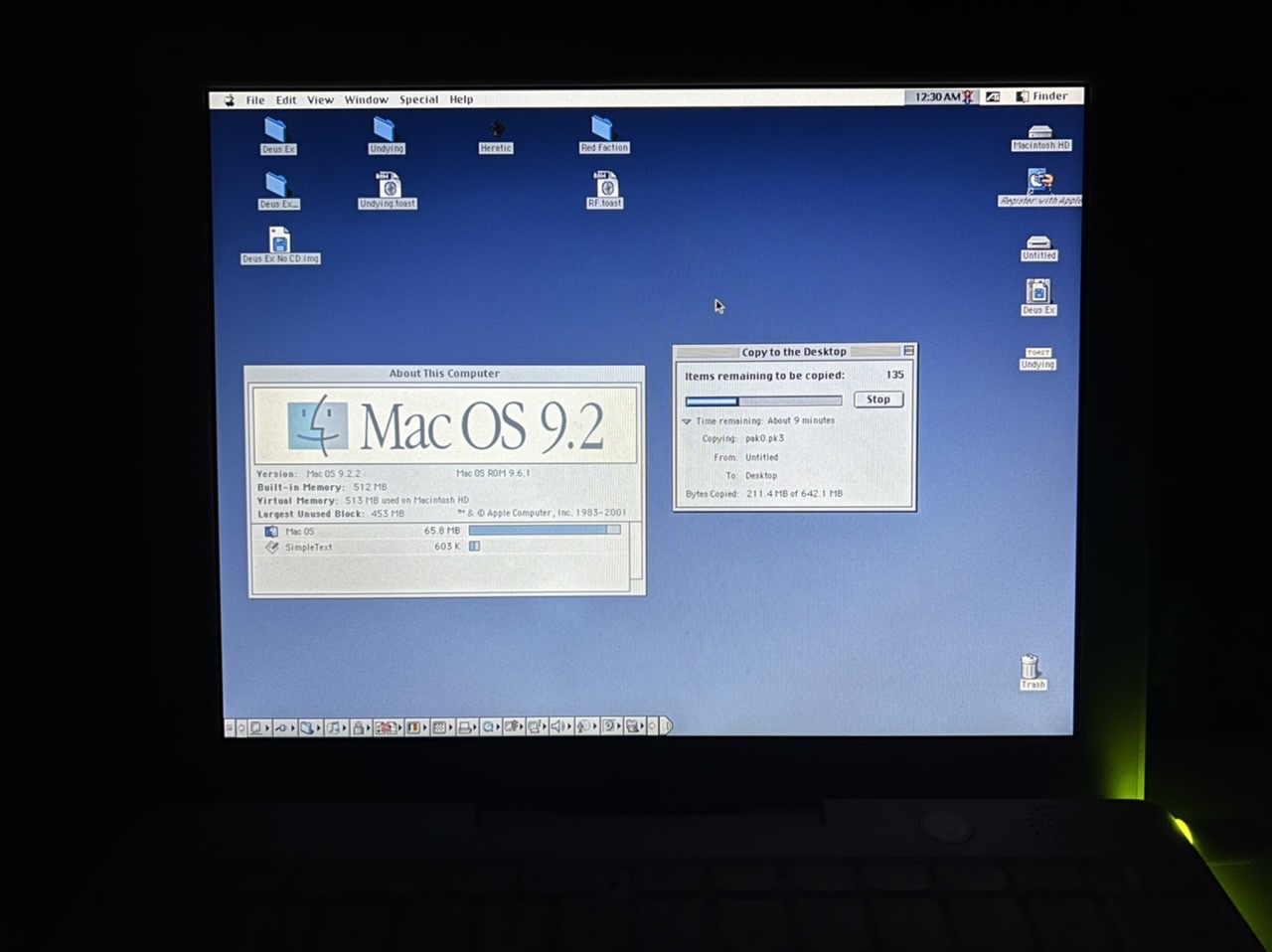
Task: Open the File menu in the menu bar
Action: click(254, 99)
